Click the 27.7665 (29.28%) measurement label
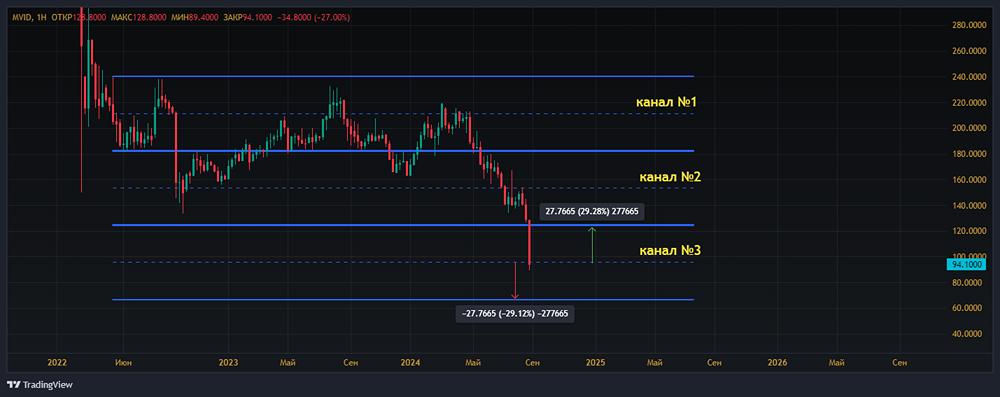Viewport: 1000px width, 397px height. click(x=592, y=212)
